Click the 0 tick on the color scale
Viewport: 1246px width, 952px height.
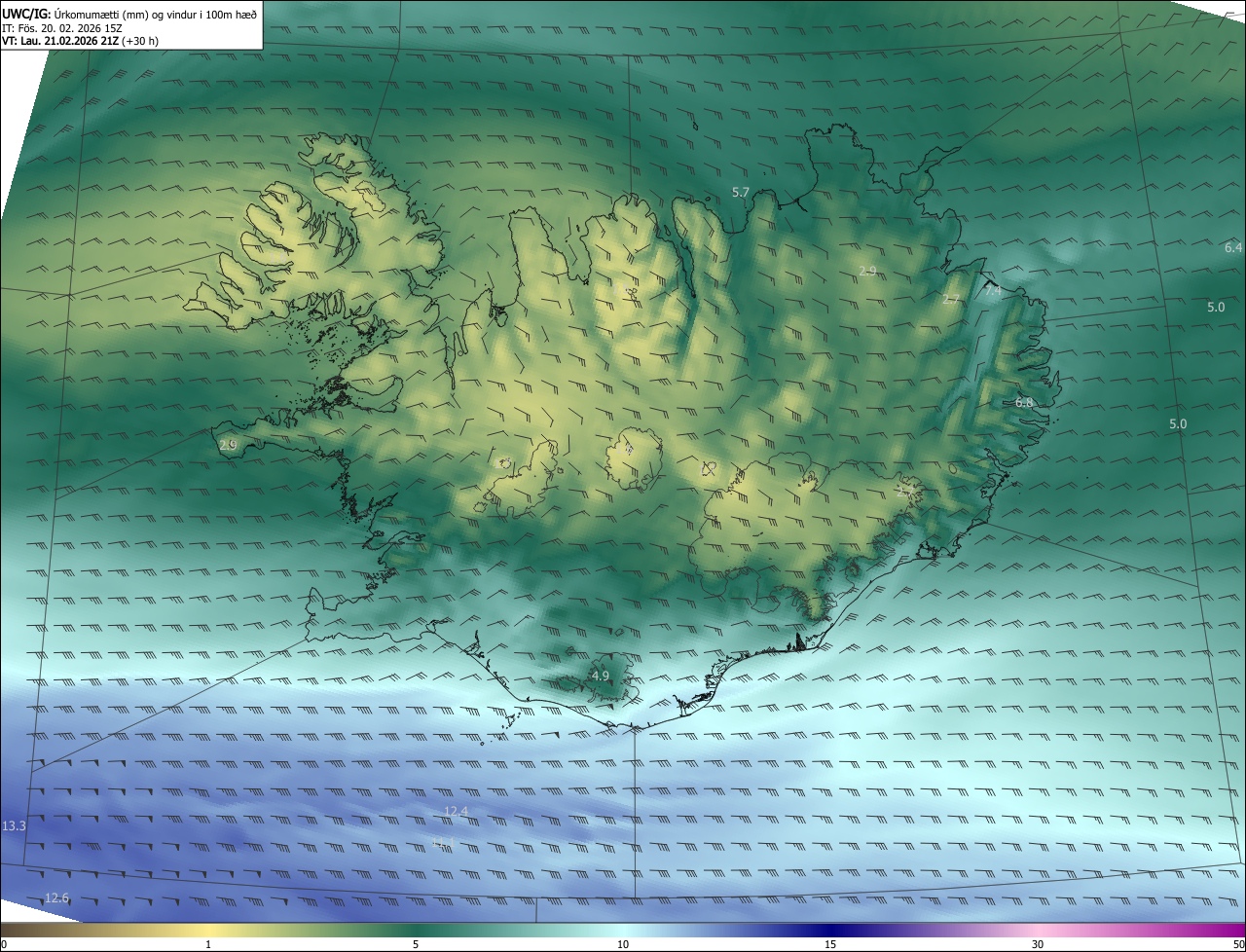pos(4,944)
